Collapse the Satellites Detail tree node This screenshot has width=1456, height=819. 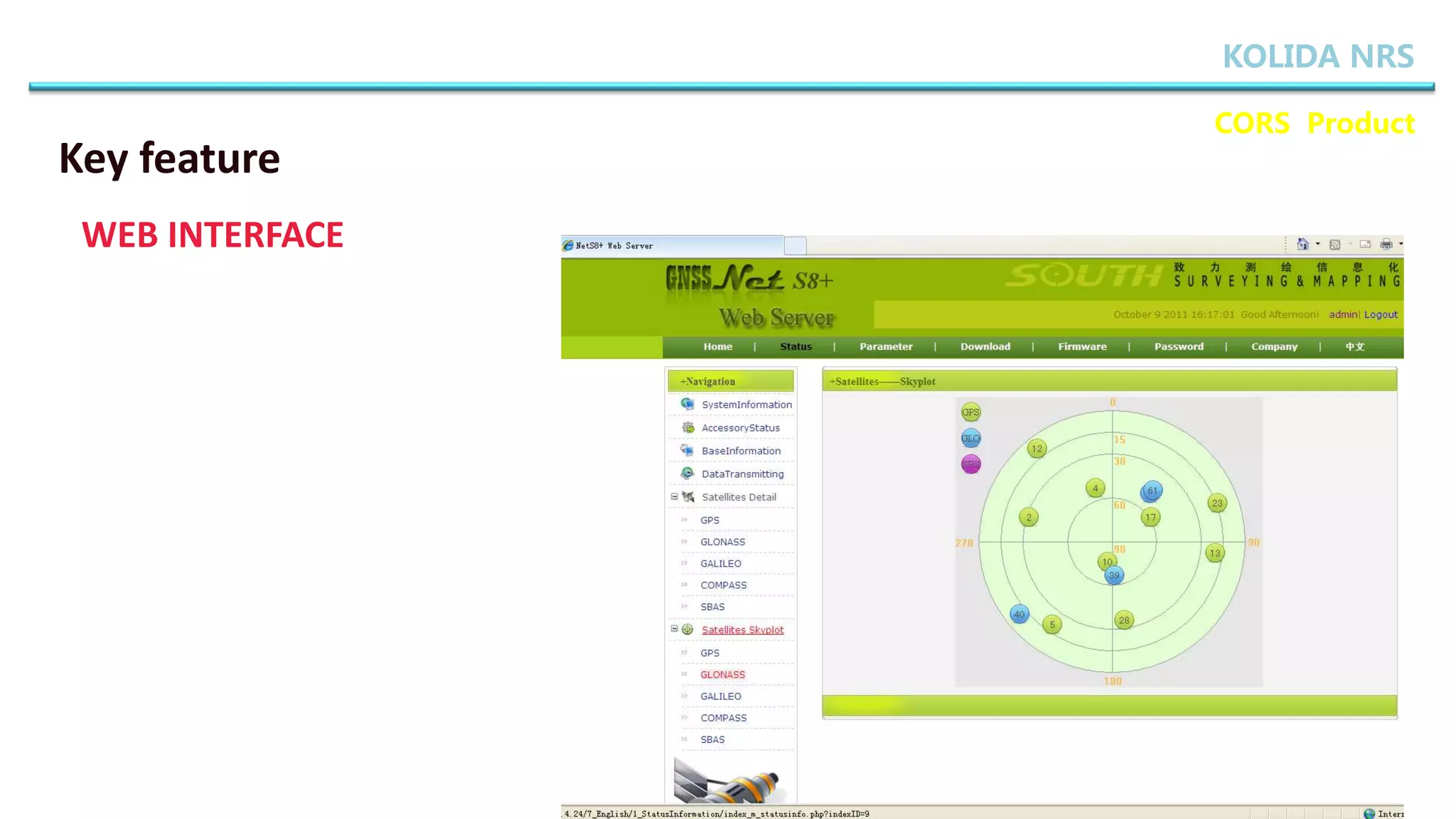pyautogui.click(x=674, y=496)
